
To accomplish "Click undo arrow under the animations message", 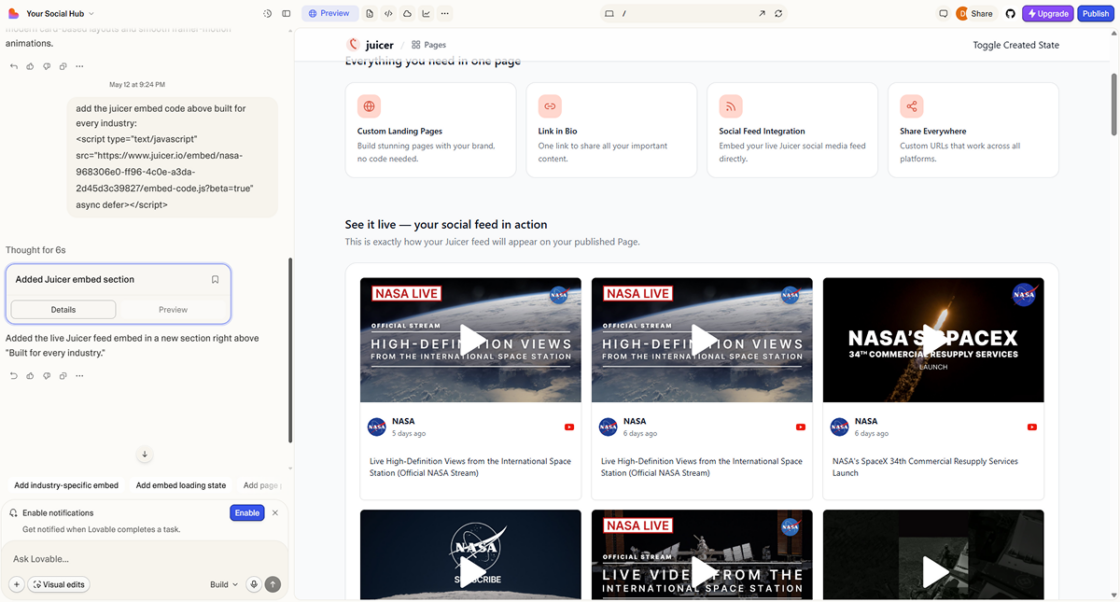I will [14, 66].
